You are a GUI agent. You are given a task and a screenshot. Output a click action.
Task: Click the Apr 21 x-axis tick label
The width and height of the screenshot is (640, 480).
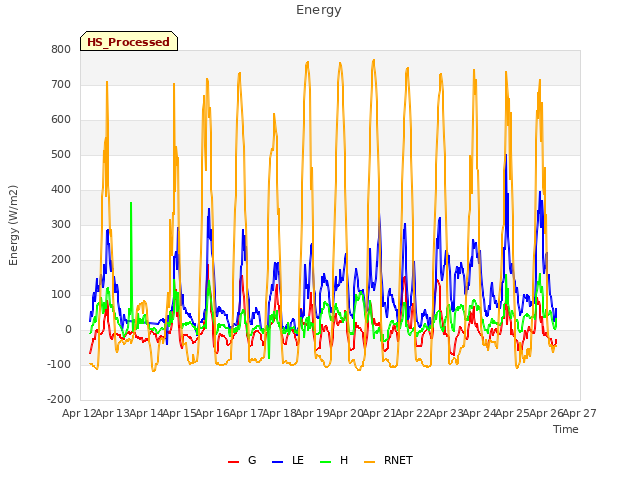point(379,413)
